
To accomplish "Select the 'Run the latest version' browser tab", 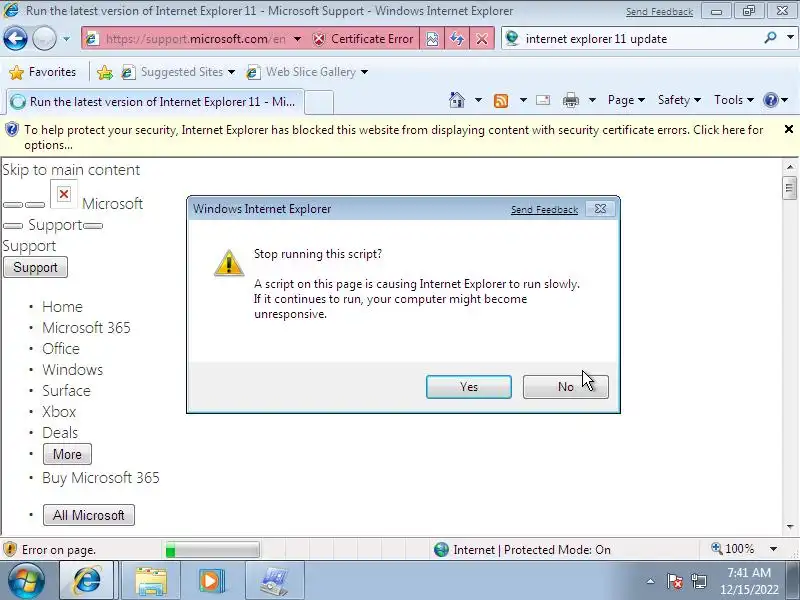I will [x=155, y=102].
